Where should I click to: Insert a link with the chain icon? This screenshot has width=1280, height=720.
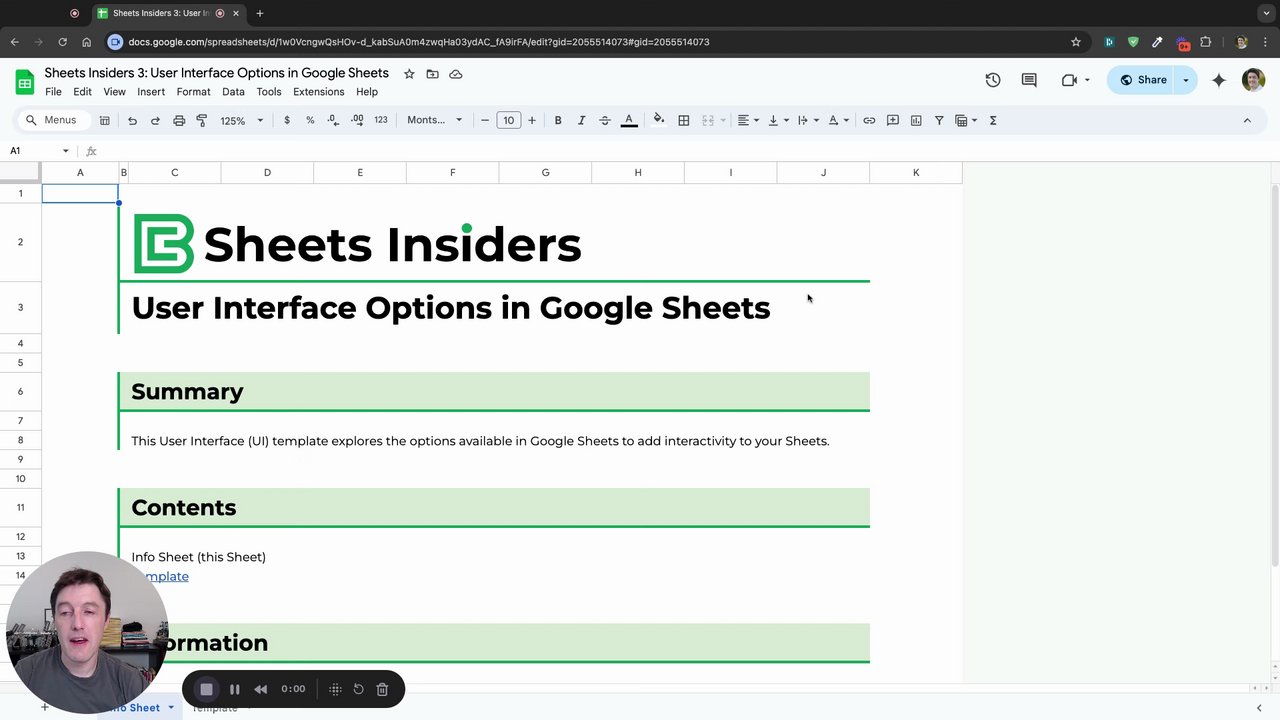[x=869, y=120]
